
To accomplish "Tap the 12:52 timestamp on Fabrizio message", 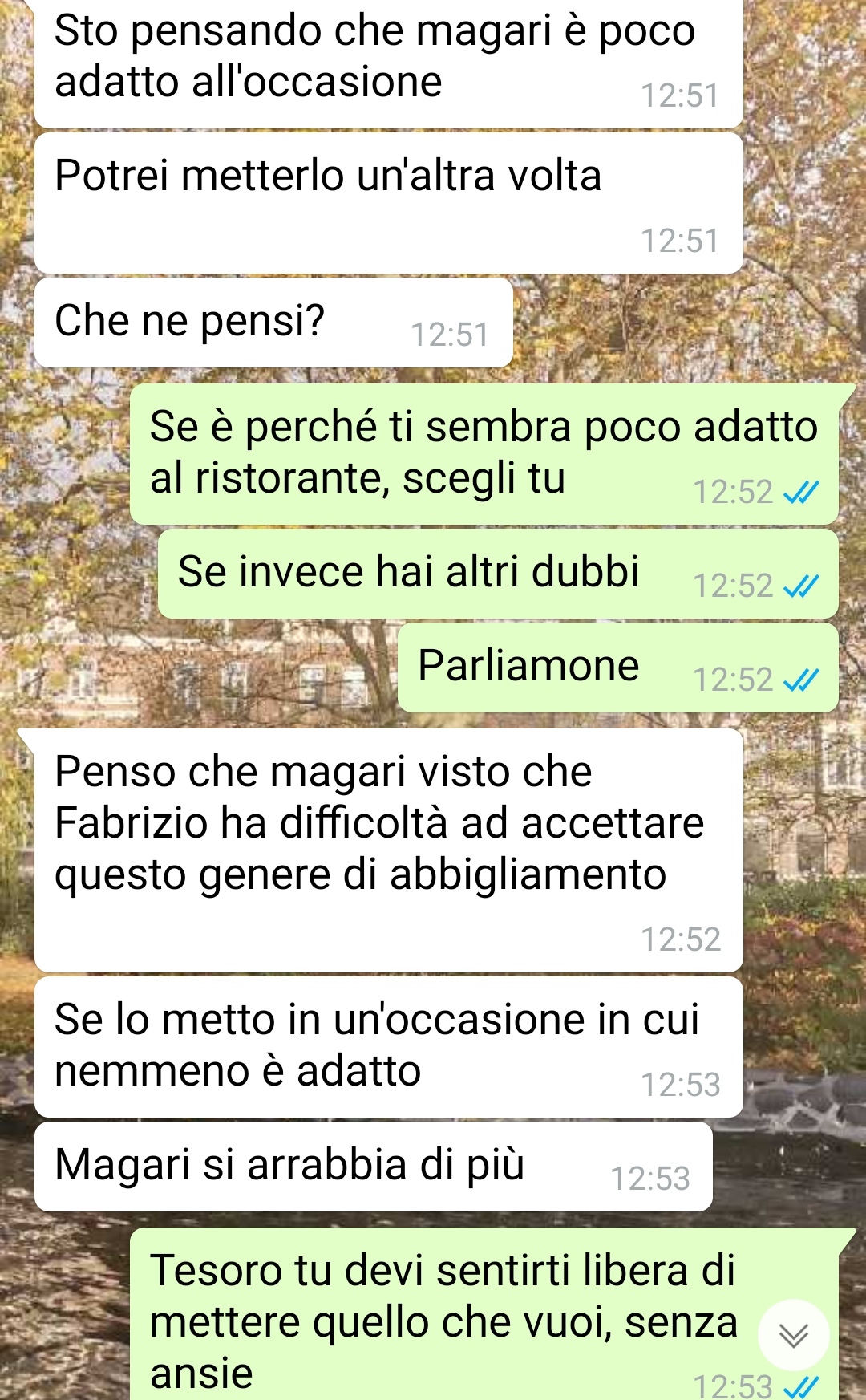I will tap(681, 939).
